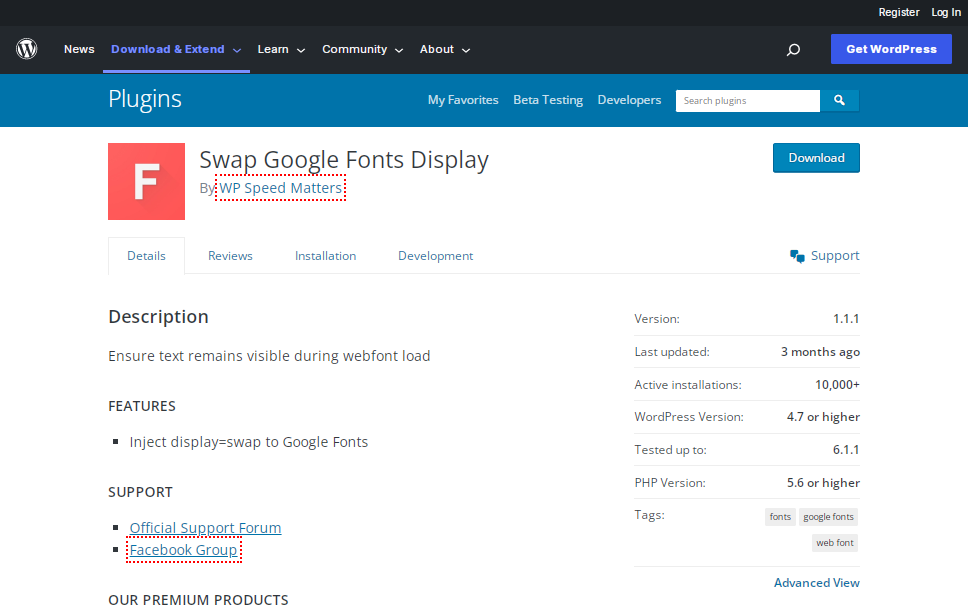Open WP Speed Matters author link
The height and width of the screenshot is (615, 968).
[x=281, y=188]
